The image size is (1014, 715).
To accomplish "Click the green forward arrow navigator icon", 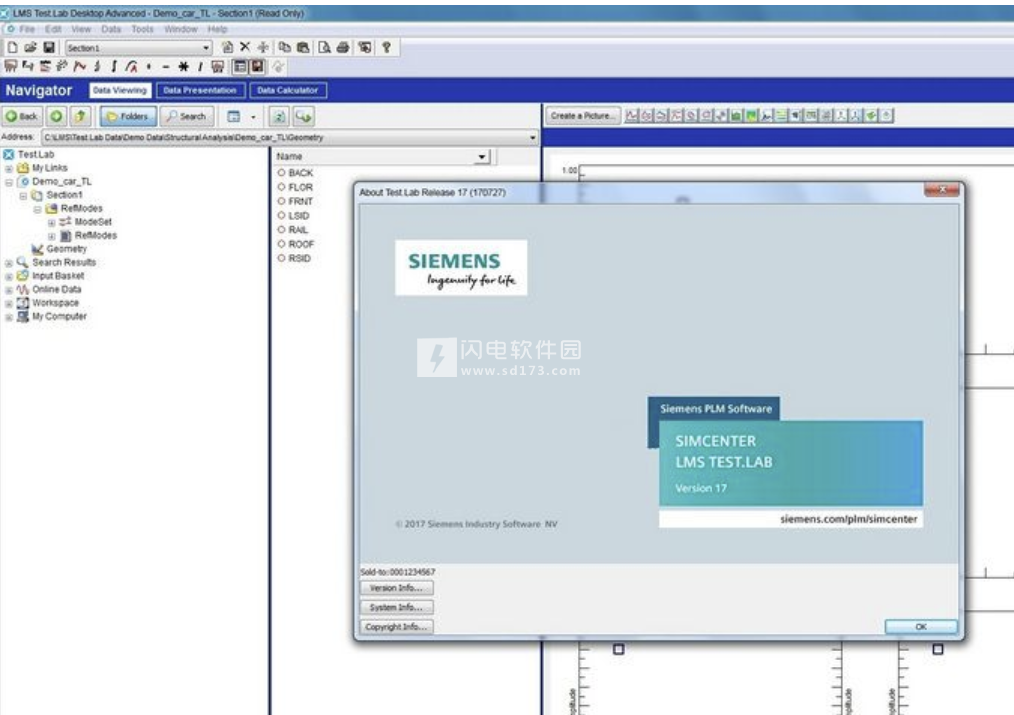I will 56,116.
